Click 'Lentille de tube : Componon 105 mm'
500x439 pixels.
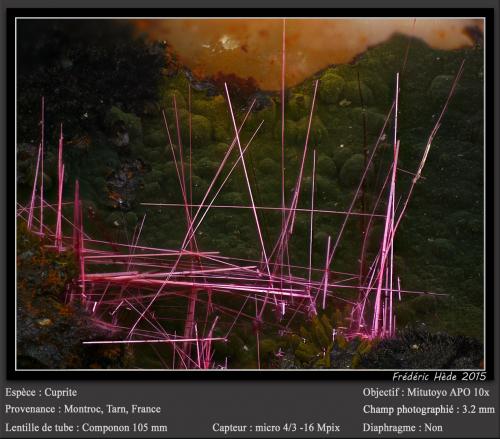pos(86,428)
